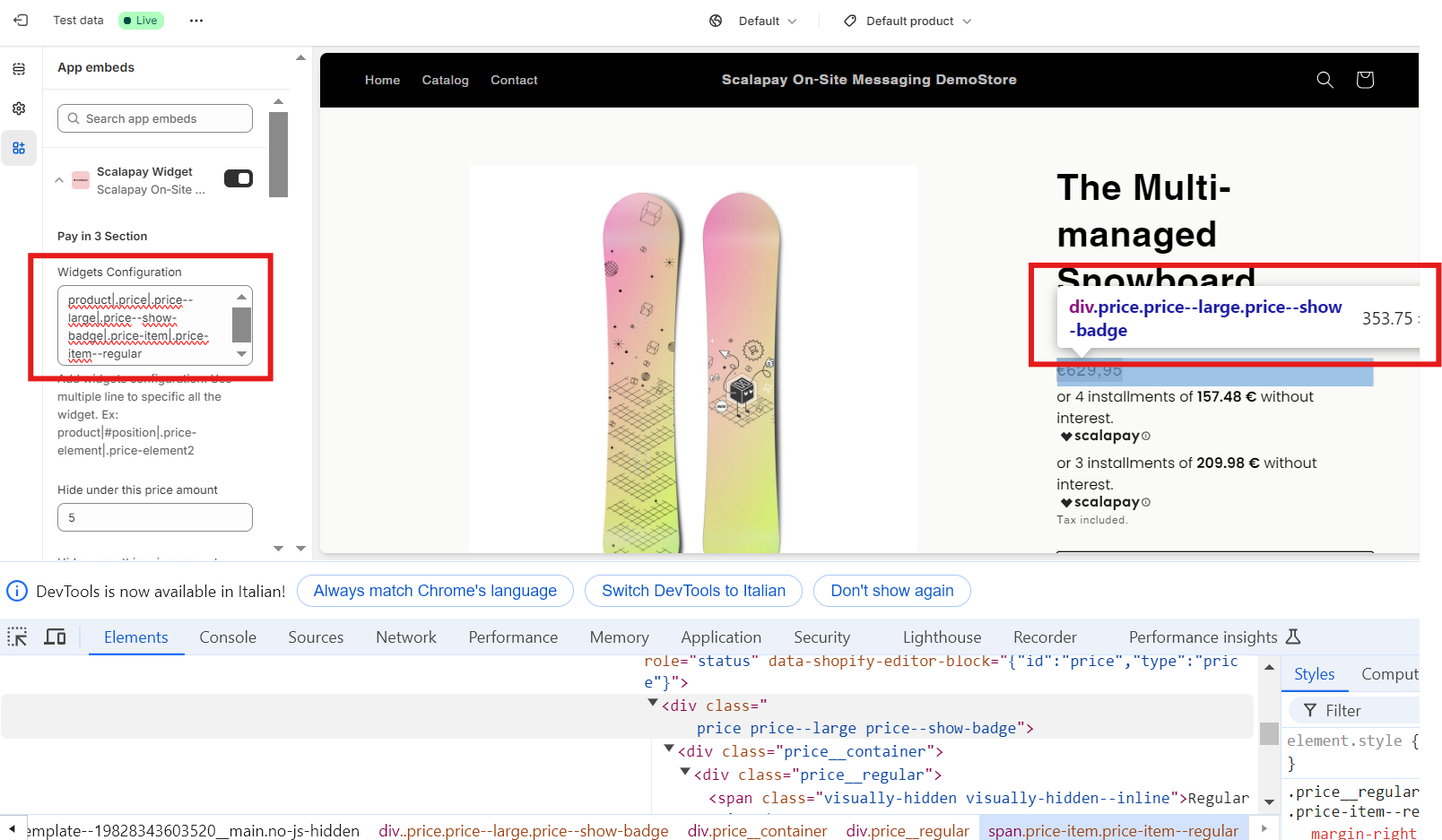Click Scalapay On-Site Messaging DemoStore title

click(x=869, y=80)
